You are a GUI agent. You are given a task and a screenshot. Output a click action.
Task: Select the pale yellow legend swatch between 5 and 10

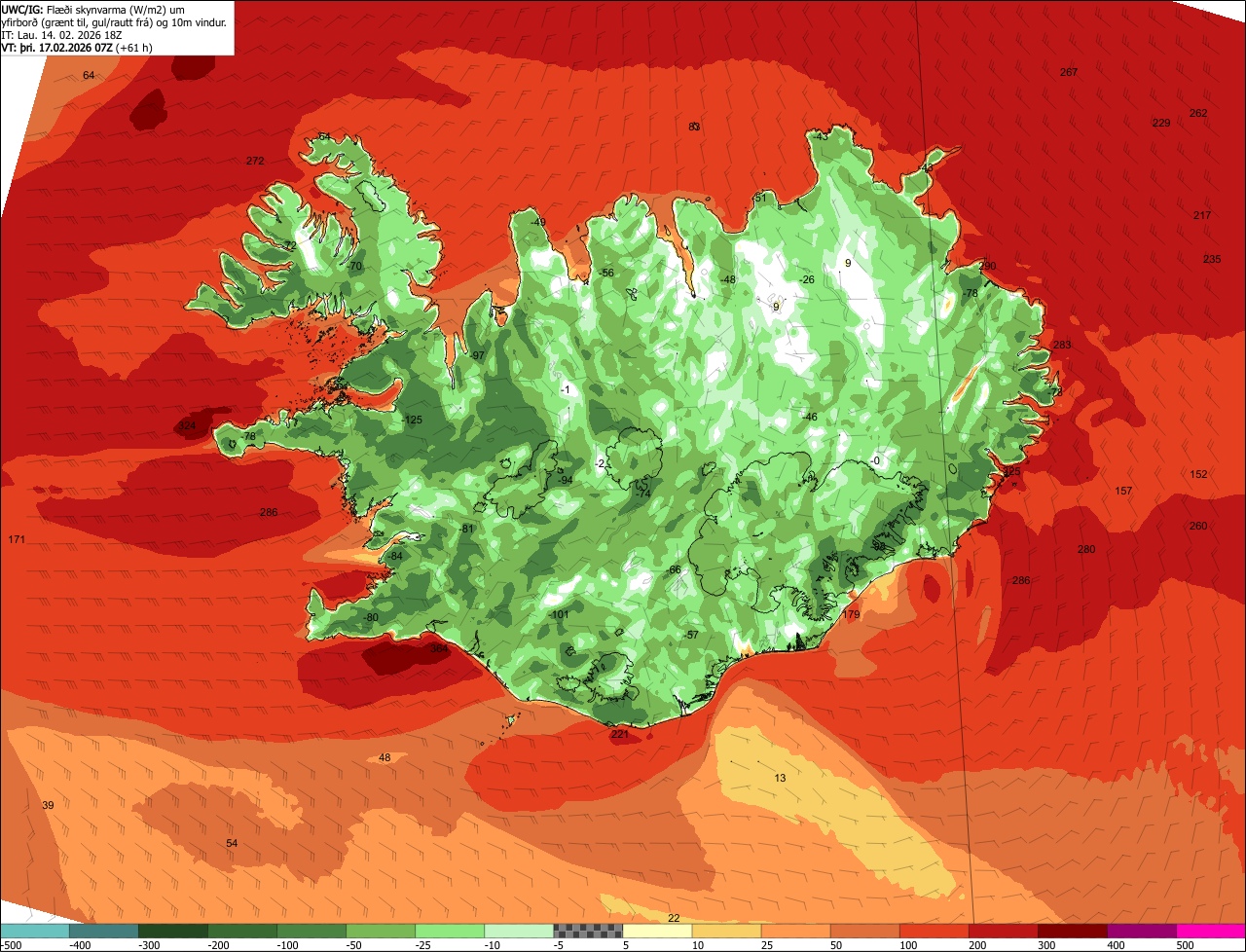pyautogui.click(x=657, y=931)
